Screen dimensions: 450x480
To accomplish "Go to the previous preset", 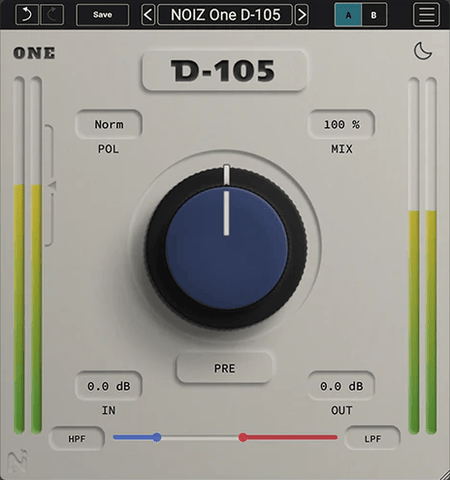I will [x=148, y=15].
